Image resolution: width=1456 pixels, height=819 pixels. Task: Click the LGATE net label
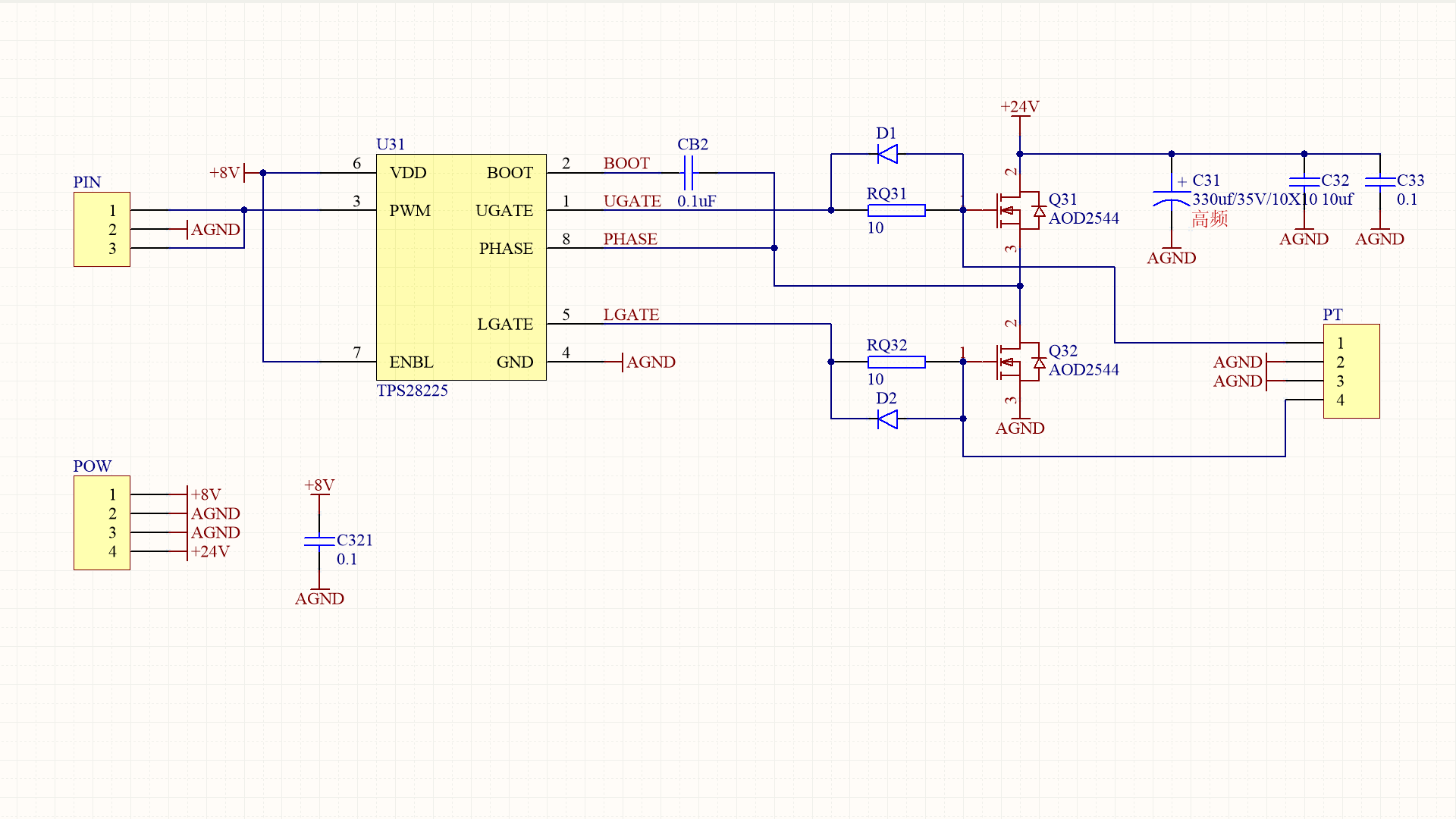click(x=631, y=315)
